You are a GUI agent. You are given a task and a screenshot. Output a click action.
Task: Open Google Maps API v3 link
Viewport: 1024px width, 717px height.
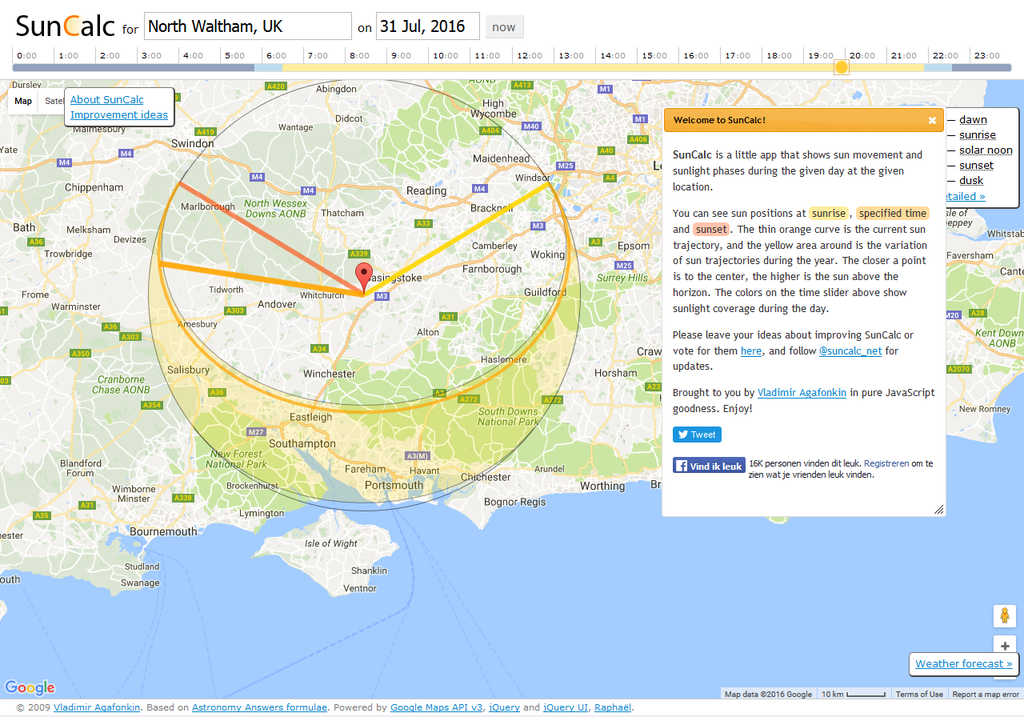(436, 707)
